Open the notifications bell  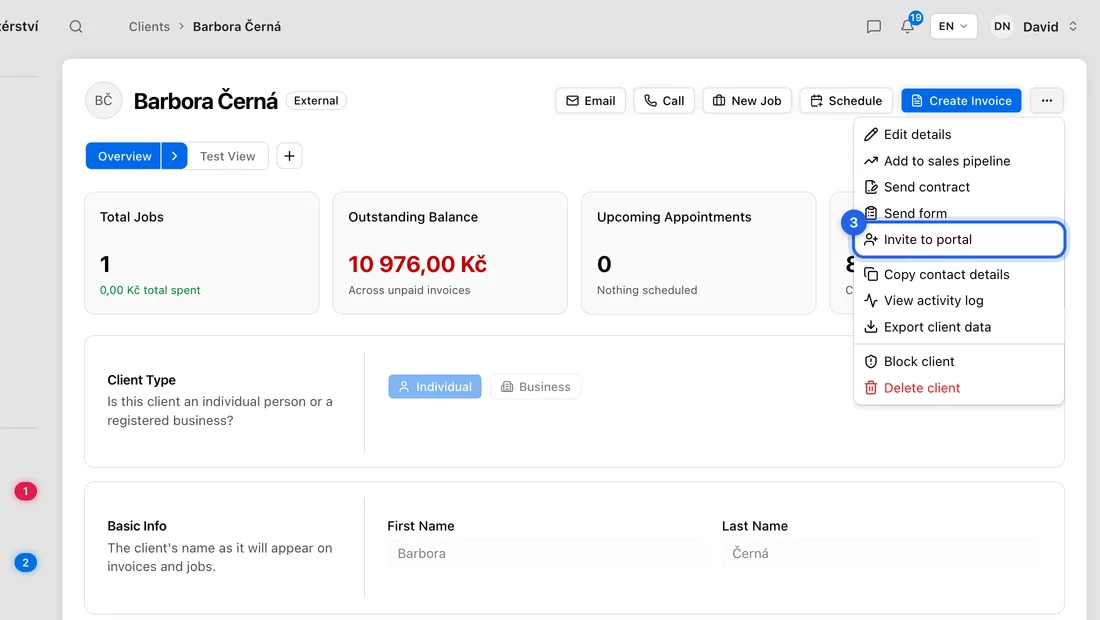coord(908,26)
